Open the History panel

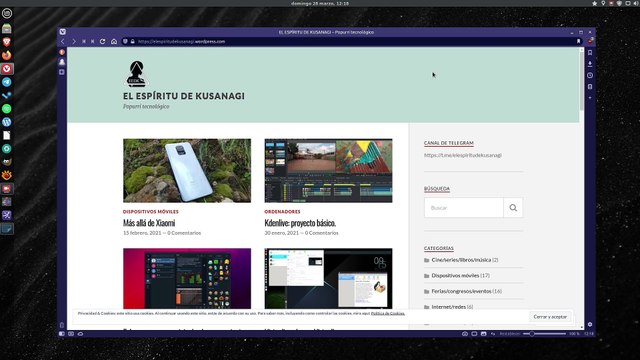pos(590,76)
